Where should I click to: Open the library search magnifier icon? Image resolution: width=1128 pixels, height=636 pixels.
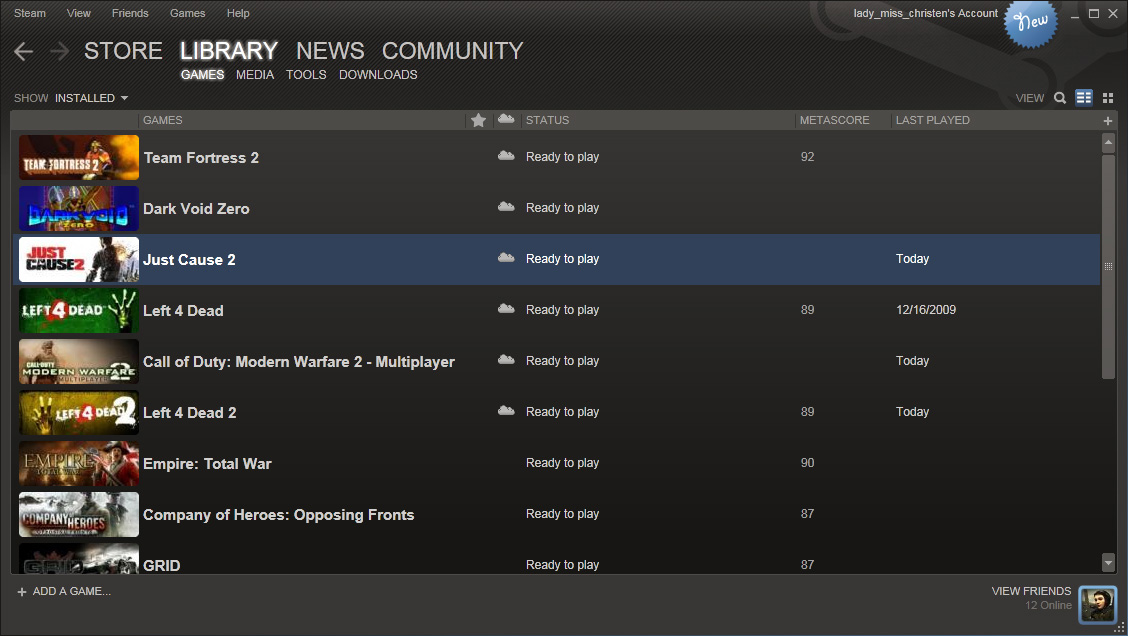(x=1060, y=98)
